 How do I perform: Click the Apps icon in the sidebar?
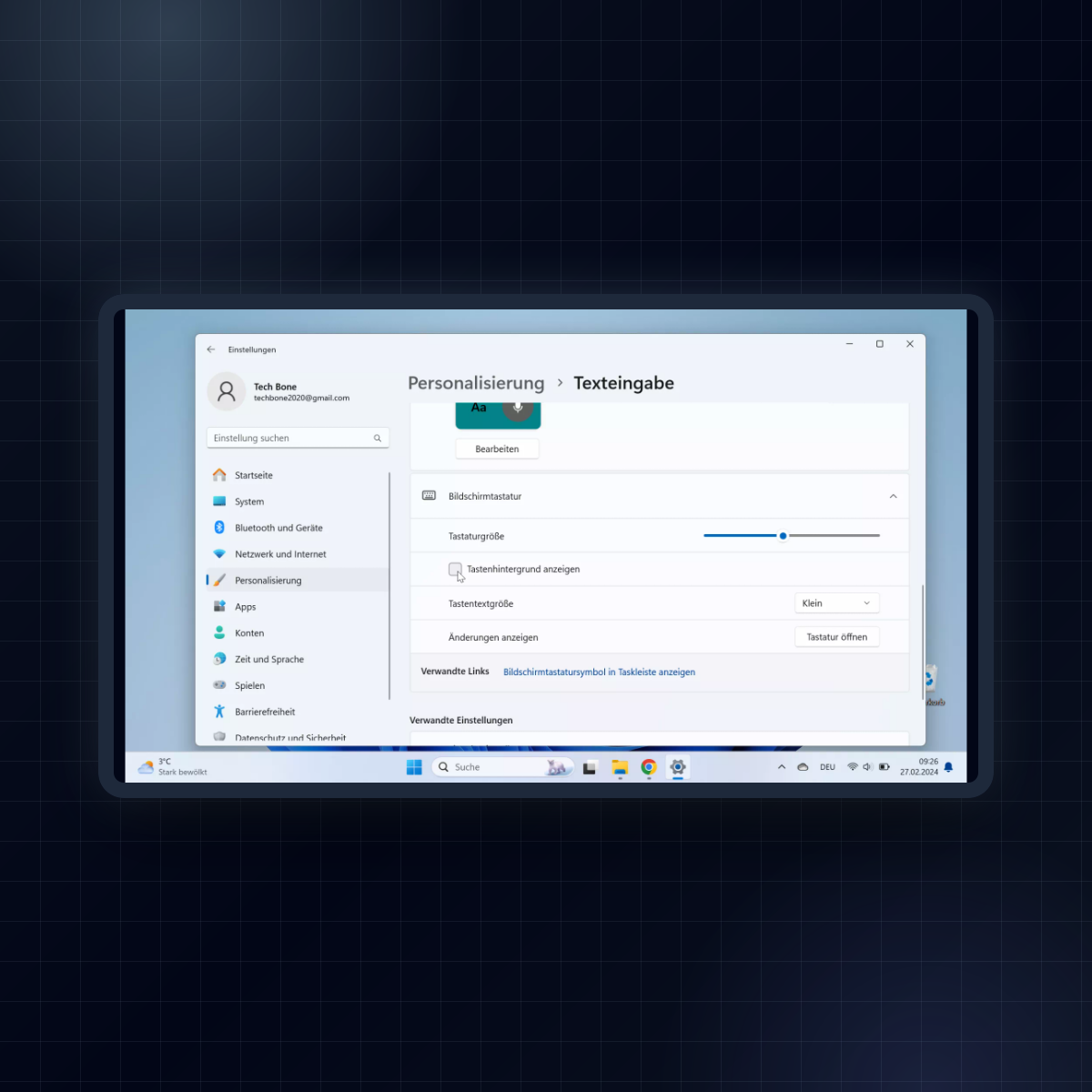(x=219, y=606)
